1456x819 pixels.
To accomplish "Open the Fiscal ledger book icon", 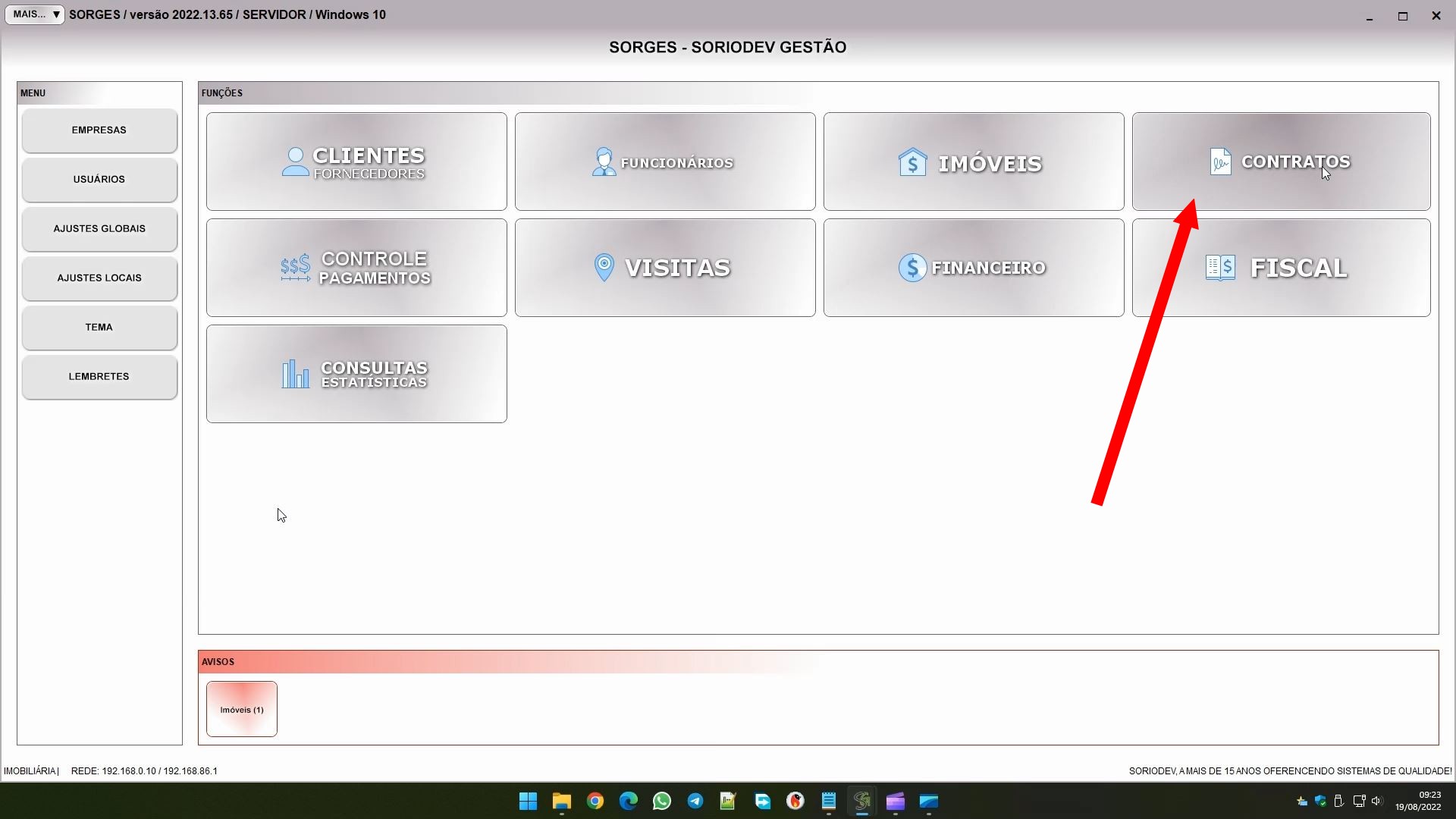I will 1220,268.
